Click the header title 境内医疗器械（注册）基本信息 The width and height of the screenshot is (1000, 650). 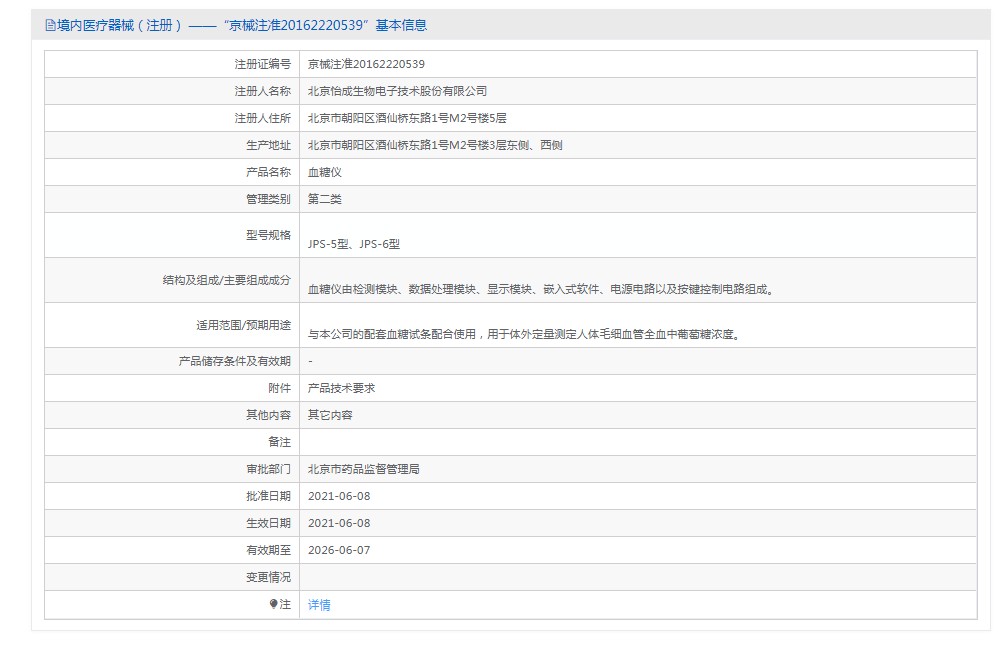tap(242, 26)
